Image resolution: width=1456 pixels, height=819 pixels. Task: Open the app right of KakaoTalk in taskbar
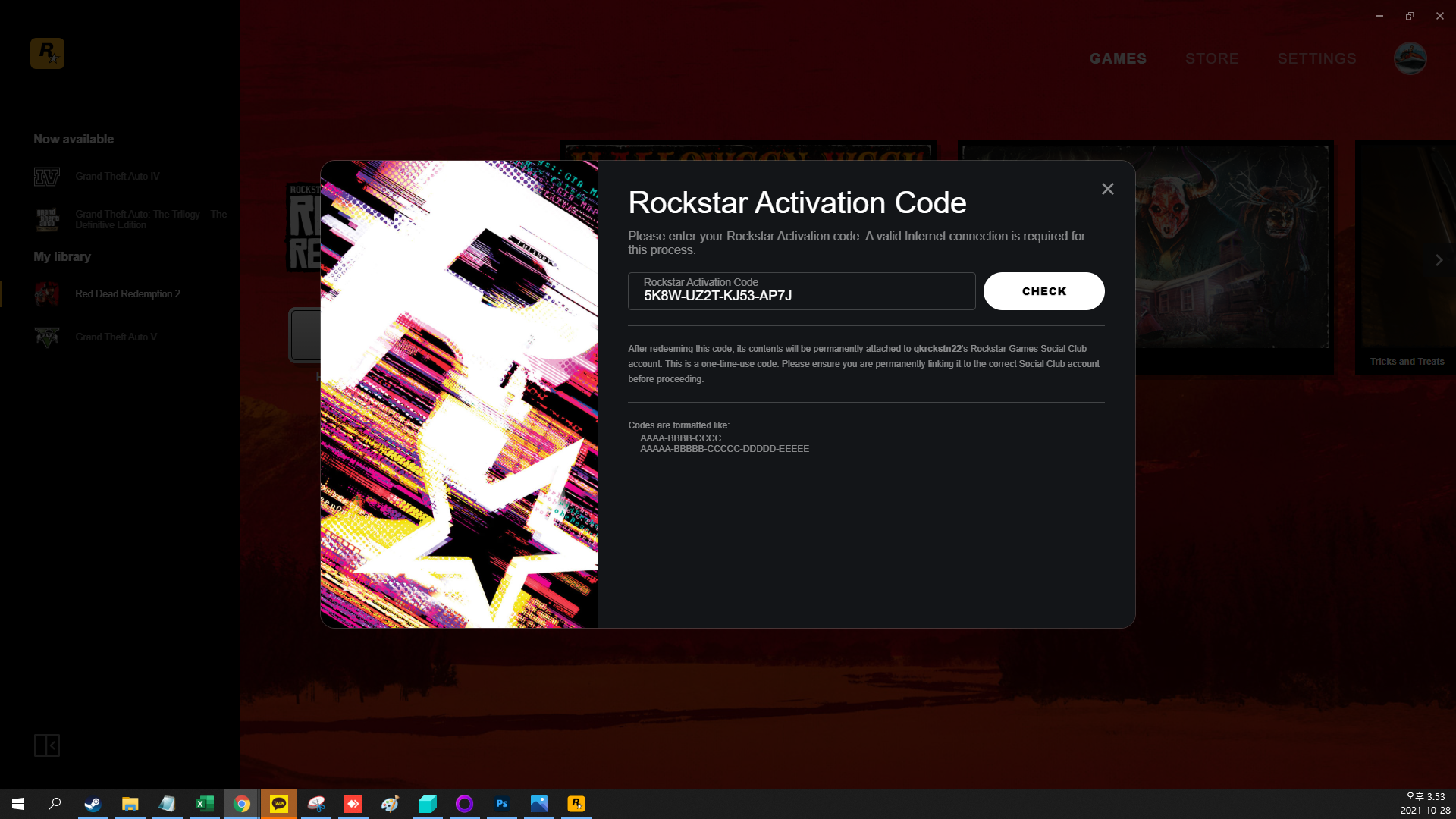tap(315, 804)
